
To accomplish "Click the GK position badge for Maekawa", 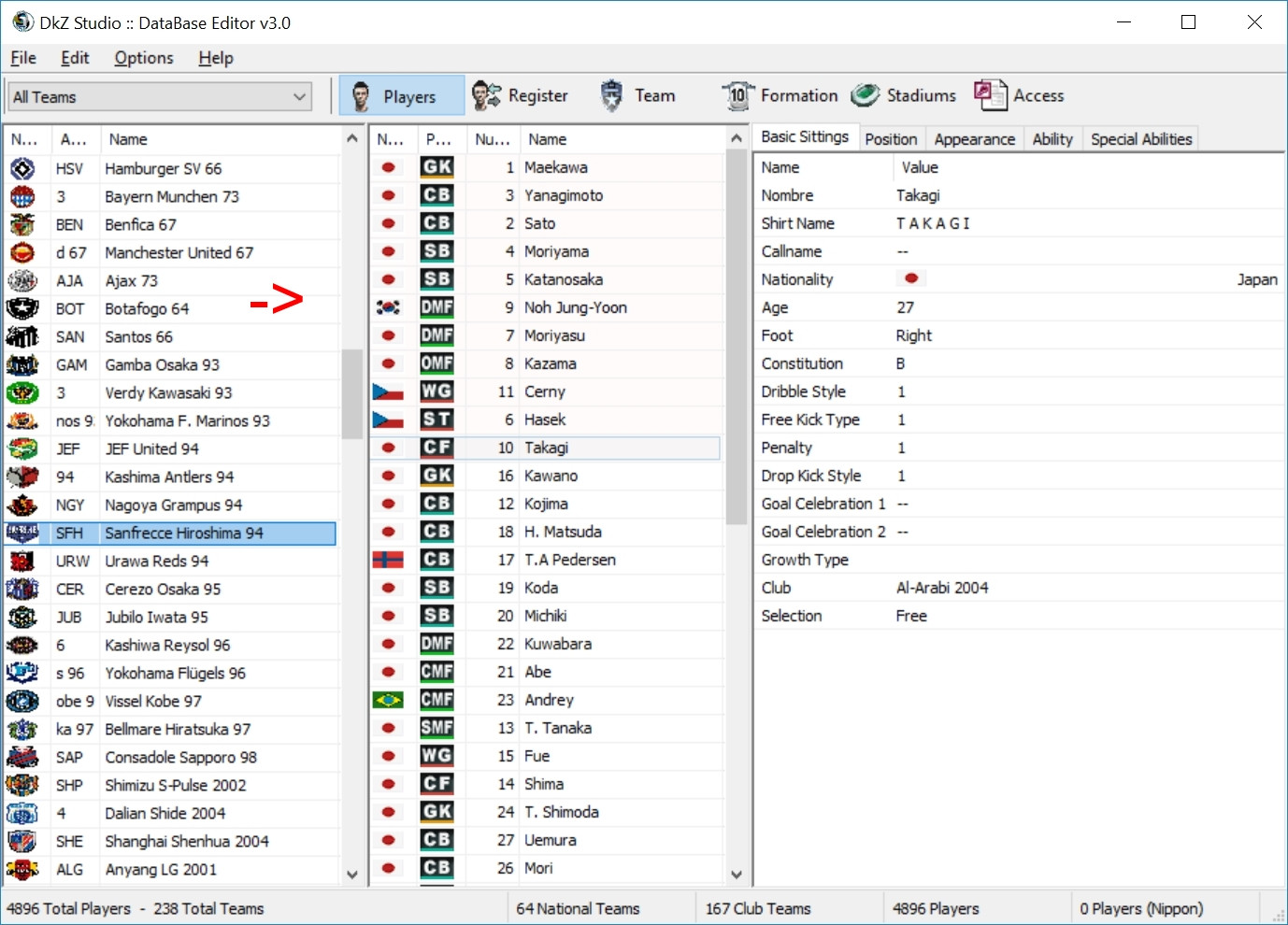I will [x=436, y=167].
